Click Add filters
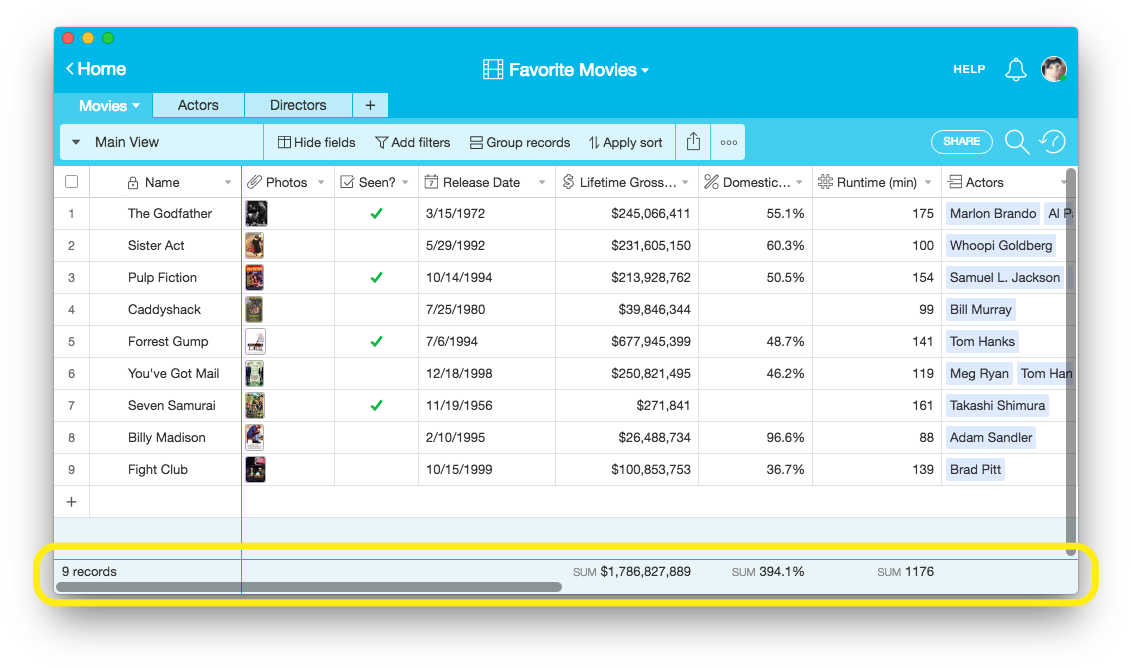Screen dimensions: 1131x668 (x=413, y=142)
